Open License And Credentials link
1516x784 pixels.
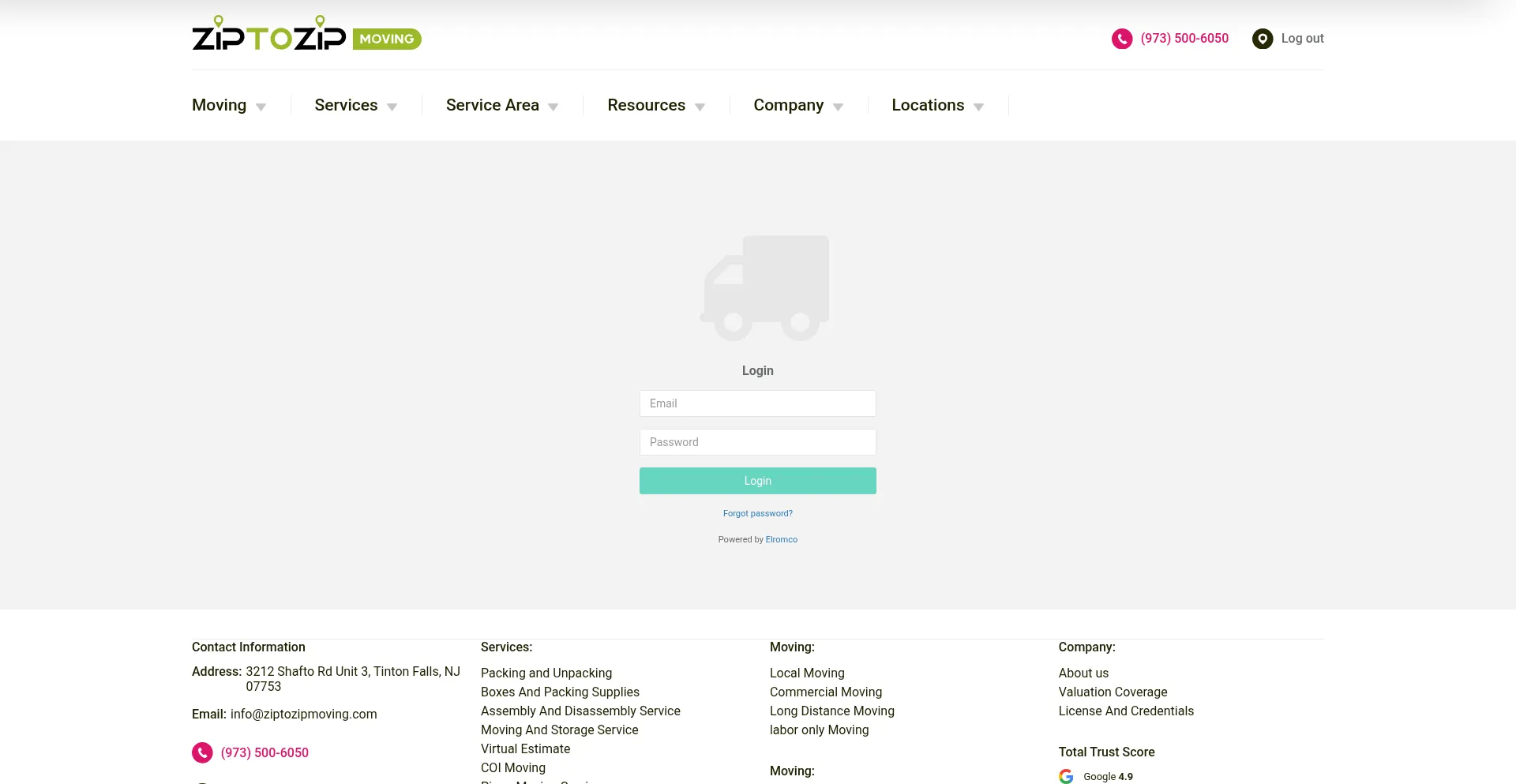click(x=1126, y=711)
